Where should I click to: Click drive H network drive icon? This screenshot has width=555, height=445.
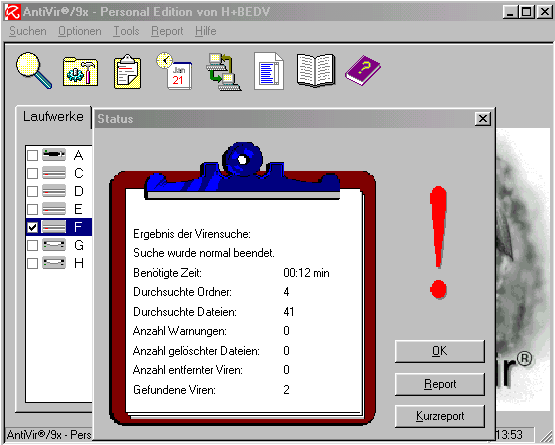54,263
